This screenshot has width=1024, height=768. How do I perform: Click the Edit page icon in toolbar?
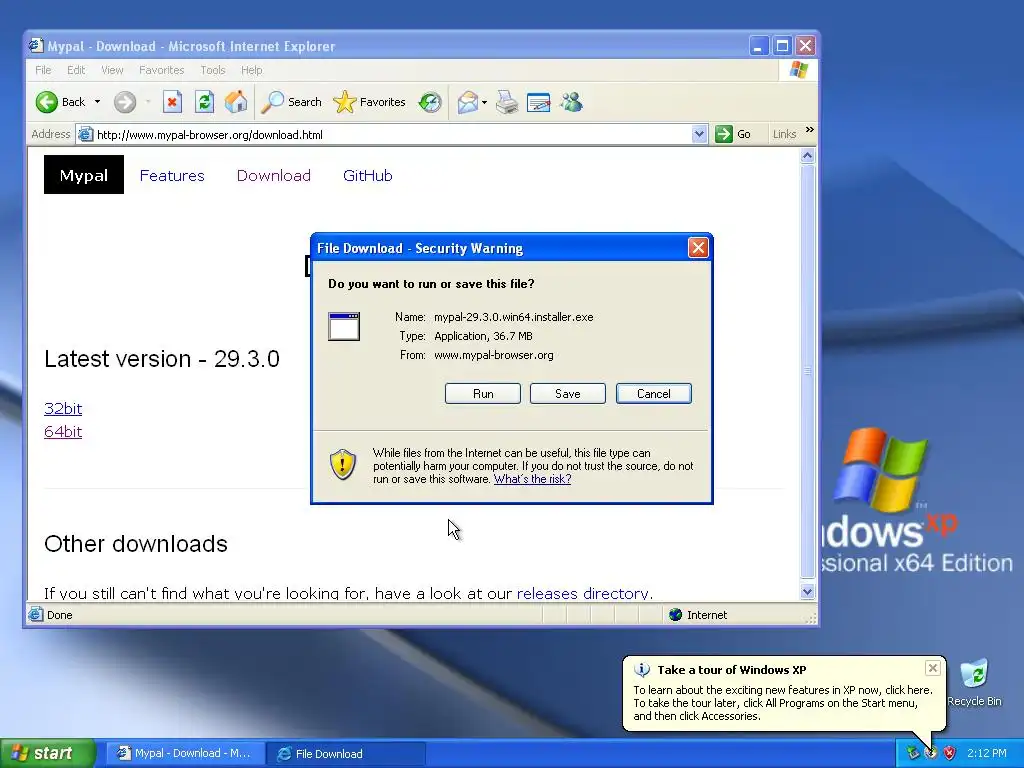click(539, 103)
